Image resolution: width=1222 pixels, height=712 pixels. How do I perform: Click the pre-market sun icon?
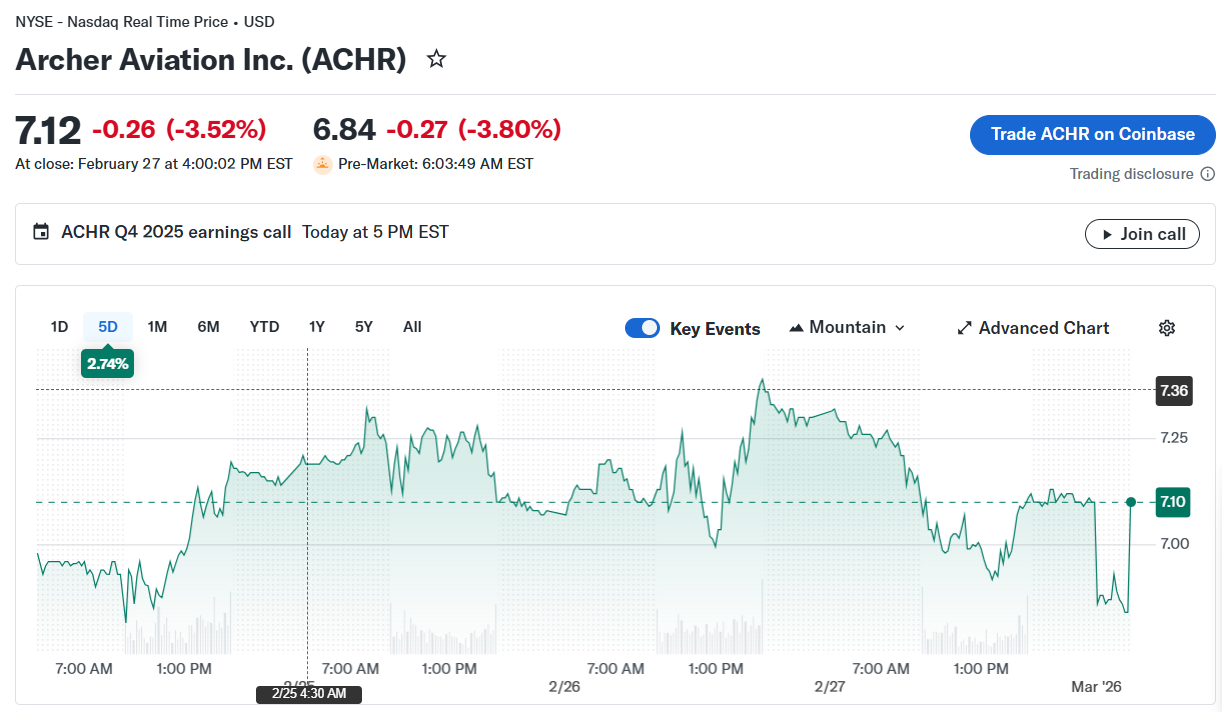(x=322, y=164)
